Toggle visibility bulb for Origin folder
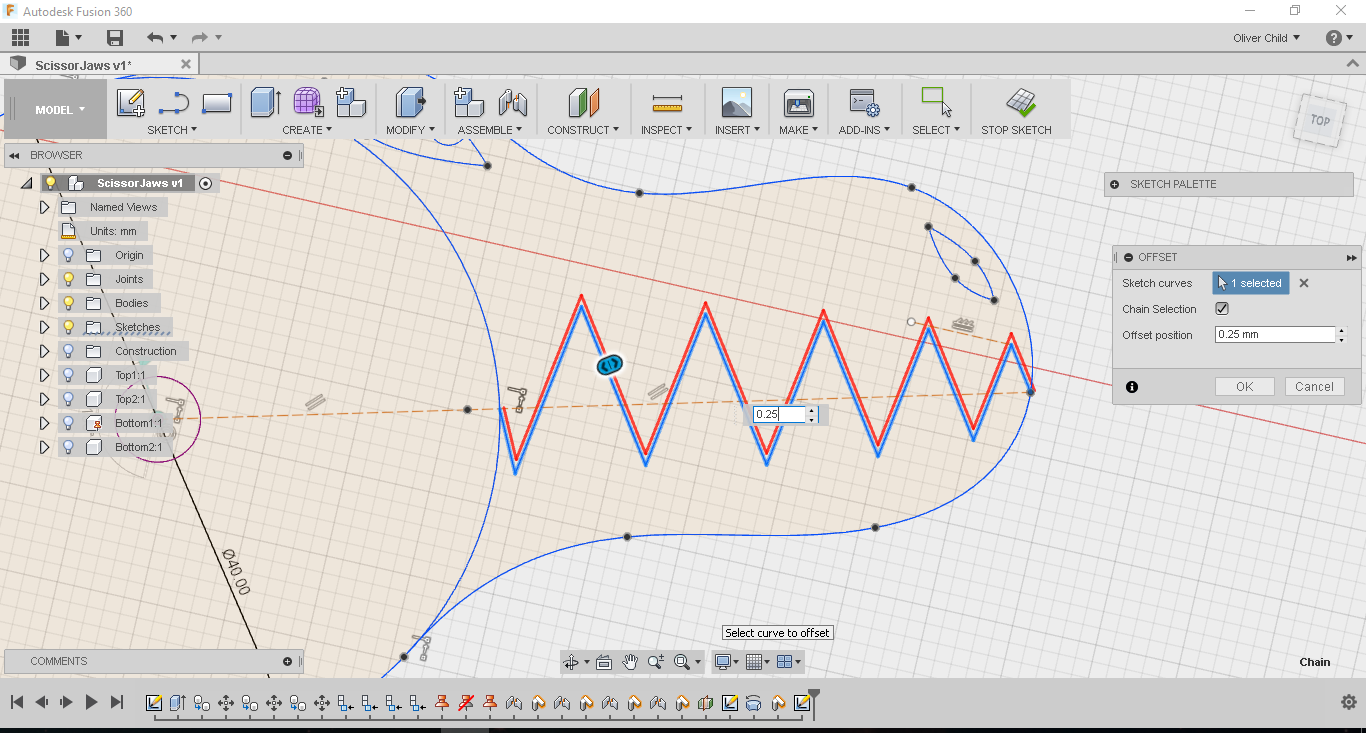This screenshot has height=733, width=1366. pos(68,255)
